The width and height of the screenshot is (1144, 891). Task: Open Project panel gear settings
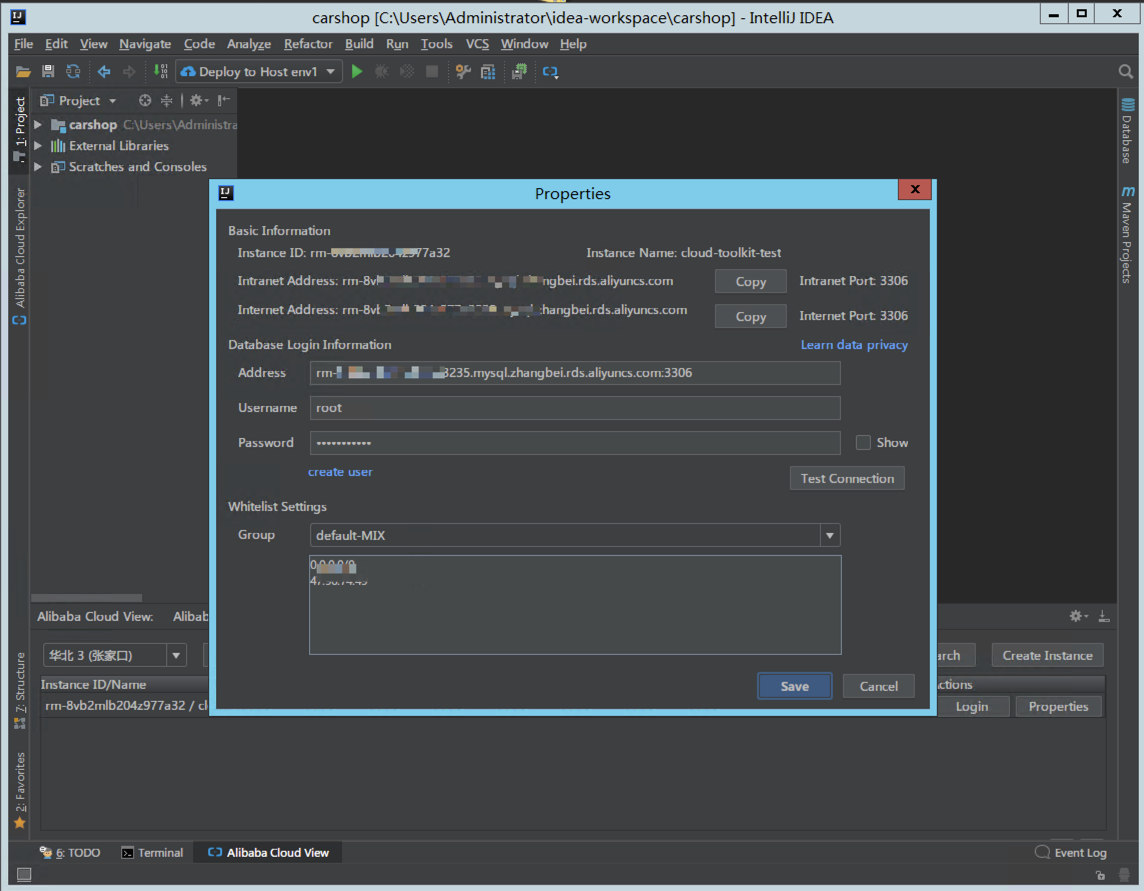click(x=198, y=101)
